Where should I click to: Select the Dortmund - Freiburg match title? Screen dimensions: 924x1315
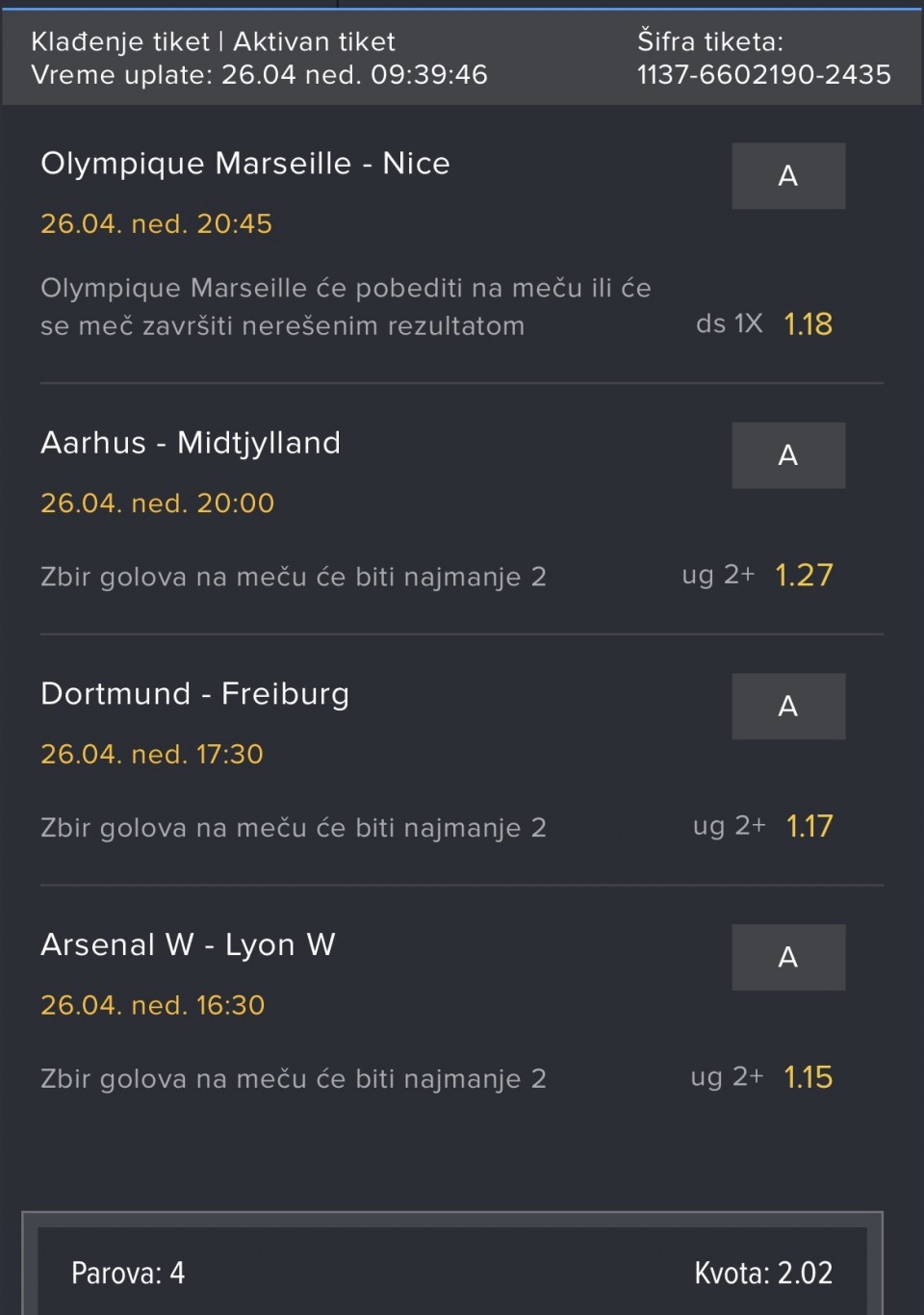coord(194,694)
